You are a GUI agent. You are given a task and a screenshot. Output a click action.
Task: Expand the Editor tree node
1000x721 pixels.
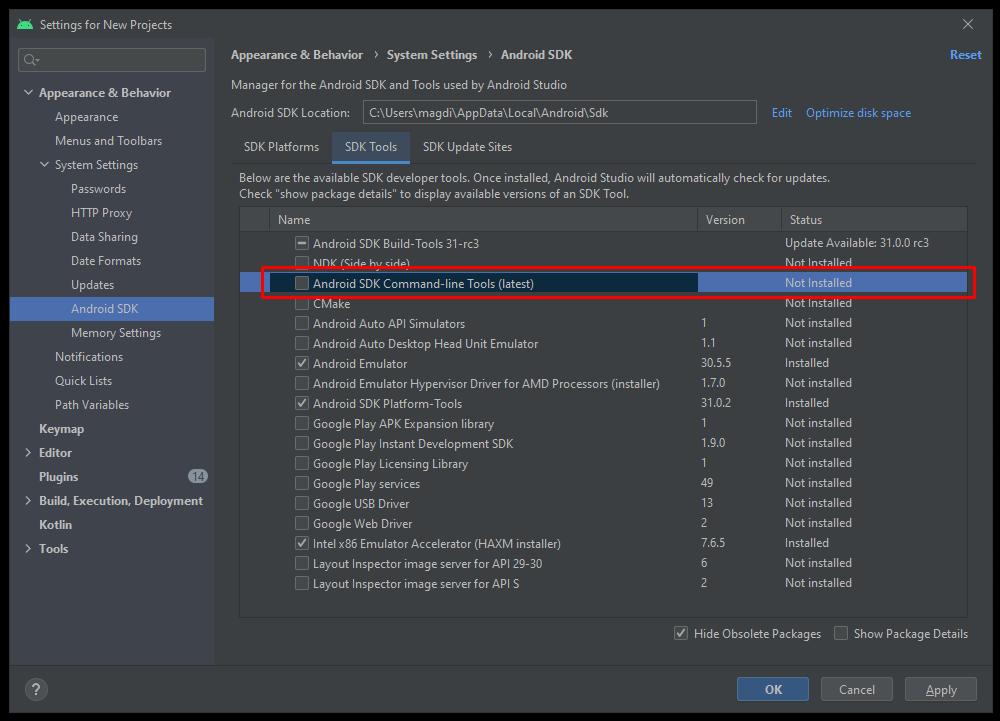click(x=28, y=453)
